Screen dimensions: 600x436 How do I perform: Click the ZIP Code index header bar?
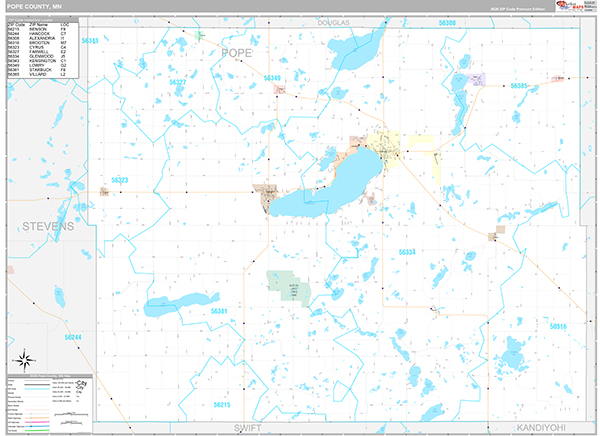[x=43, y=20]
